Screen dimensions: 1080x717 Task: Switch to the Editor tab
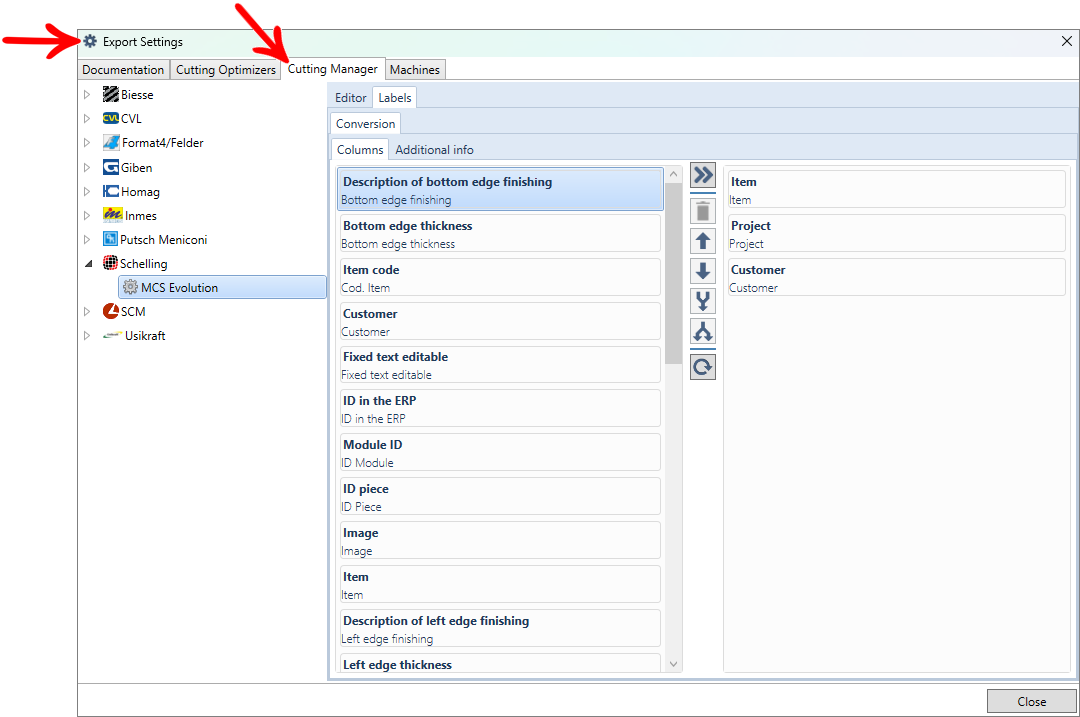click(351, 98)
